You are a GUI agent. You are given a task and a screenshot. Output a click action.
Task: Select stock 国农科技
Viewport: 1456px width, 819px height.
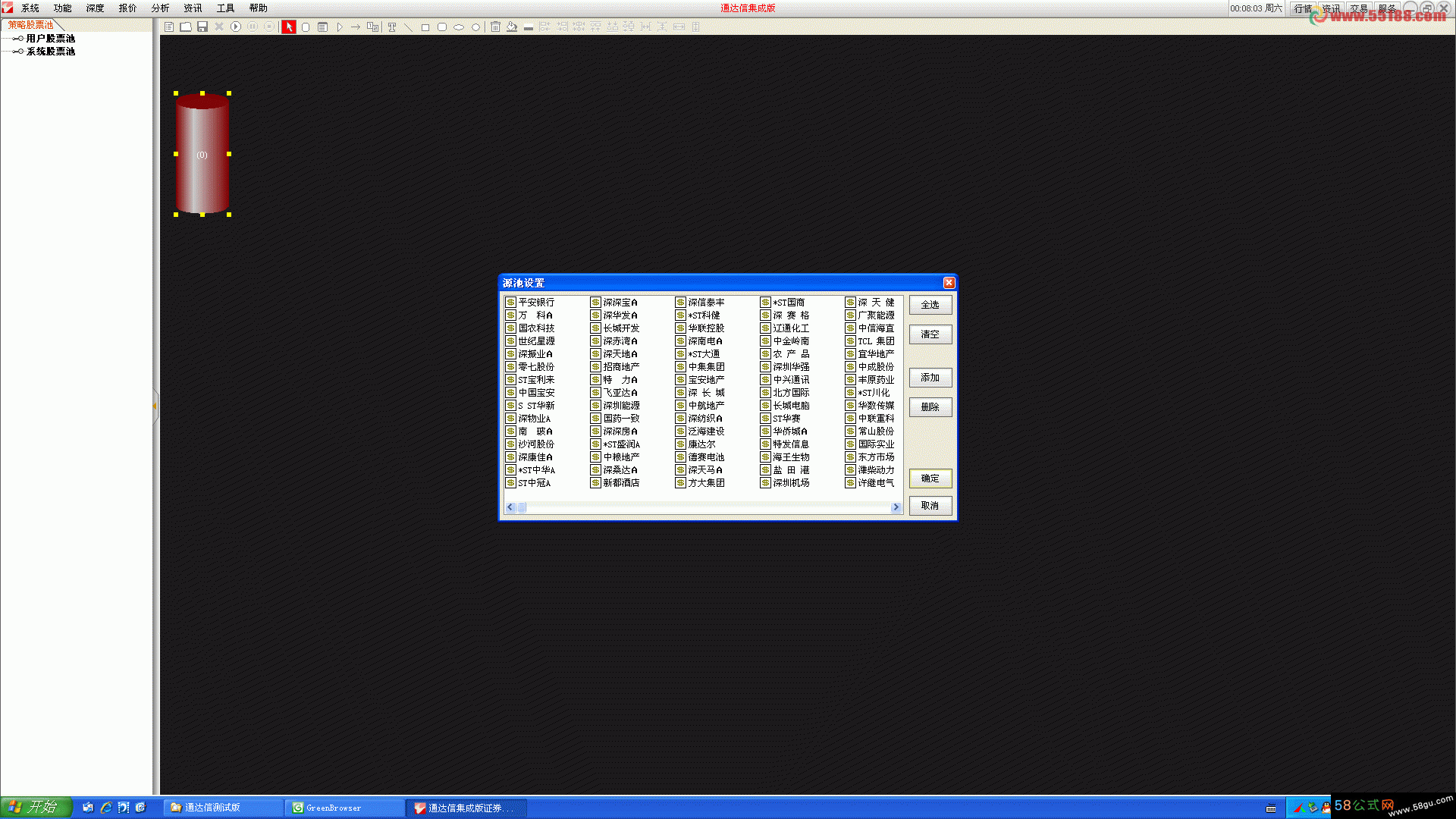530,328
